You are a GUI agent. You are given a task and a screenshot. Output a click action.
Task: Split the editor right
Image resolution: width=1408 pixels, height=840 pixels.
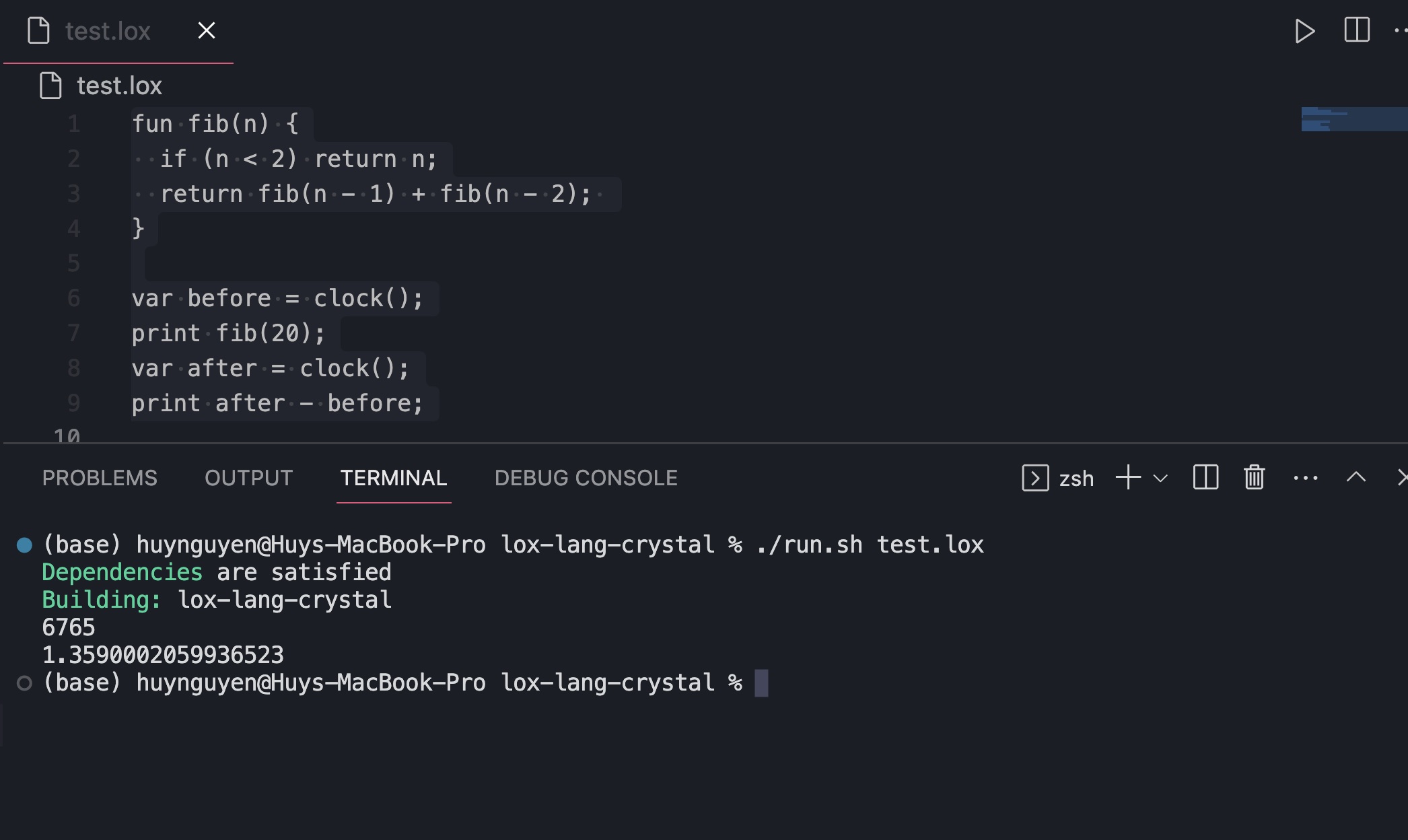point(1357,30)
